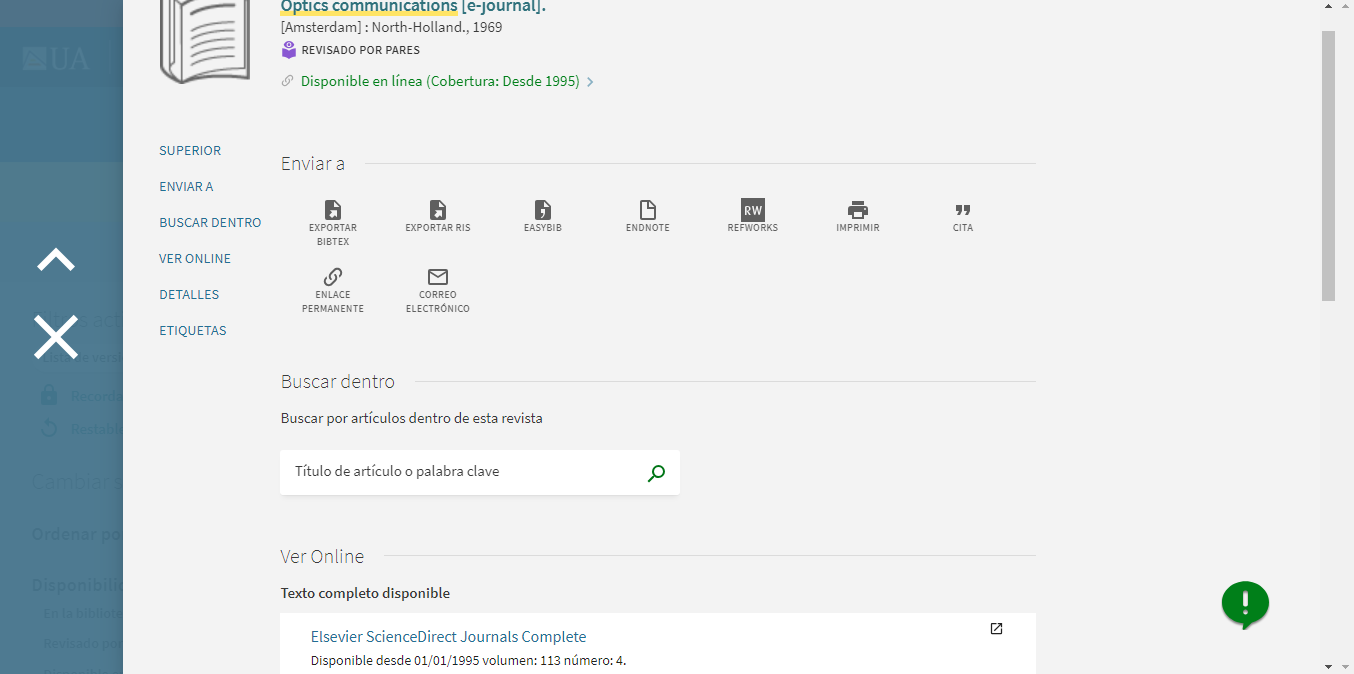The image size is (1354, 674).
Task: Open Elsevier link in new window icon
Action: point(996,629)
